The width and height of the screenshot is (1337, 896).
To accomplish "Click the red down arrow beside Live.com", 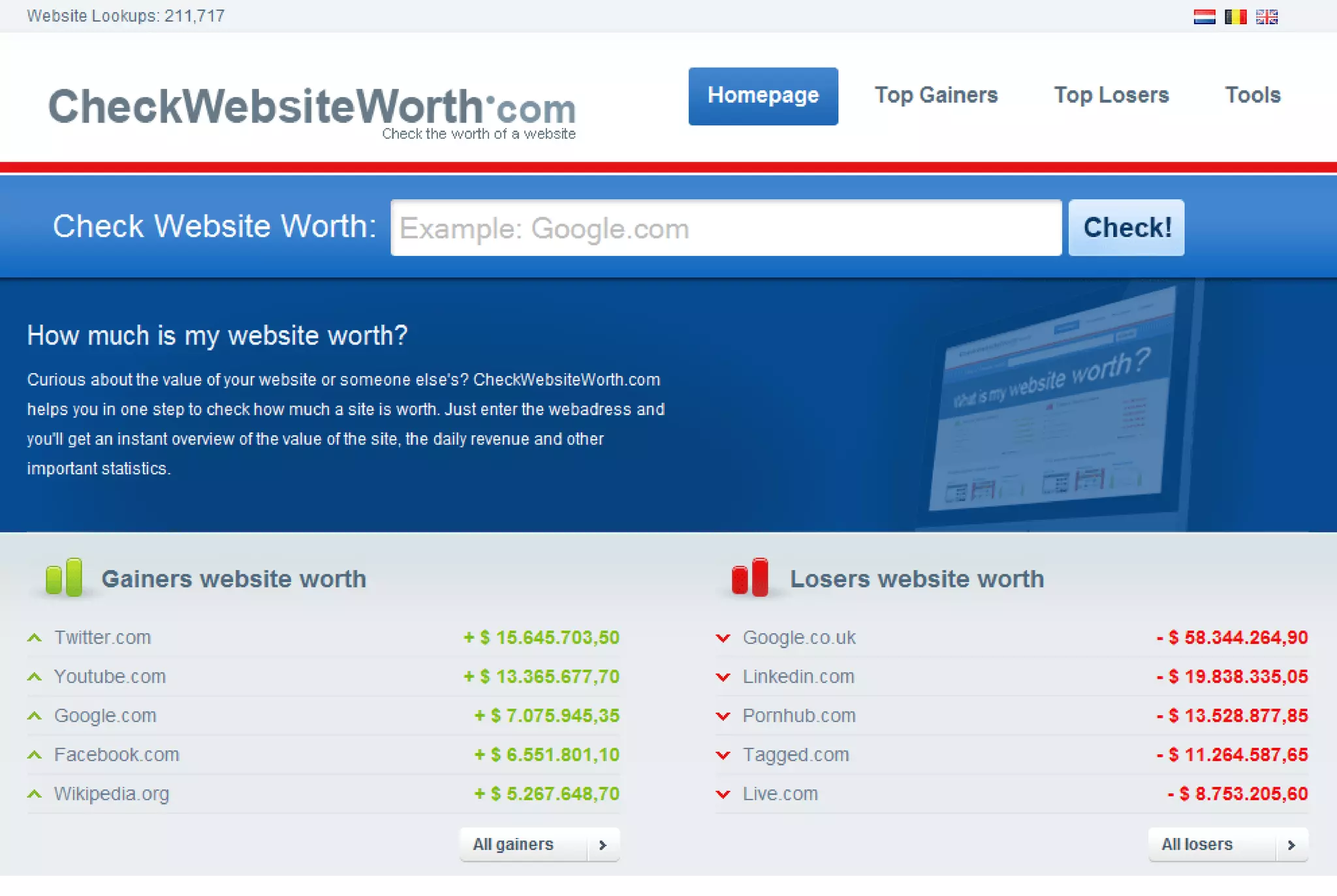I will tap(723, 794).
